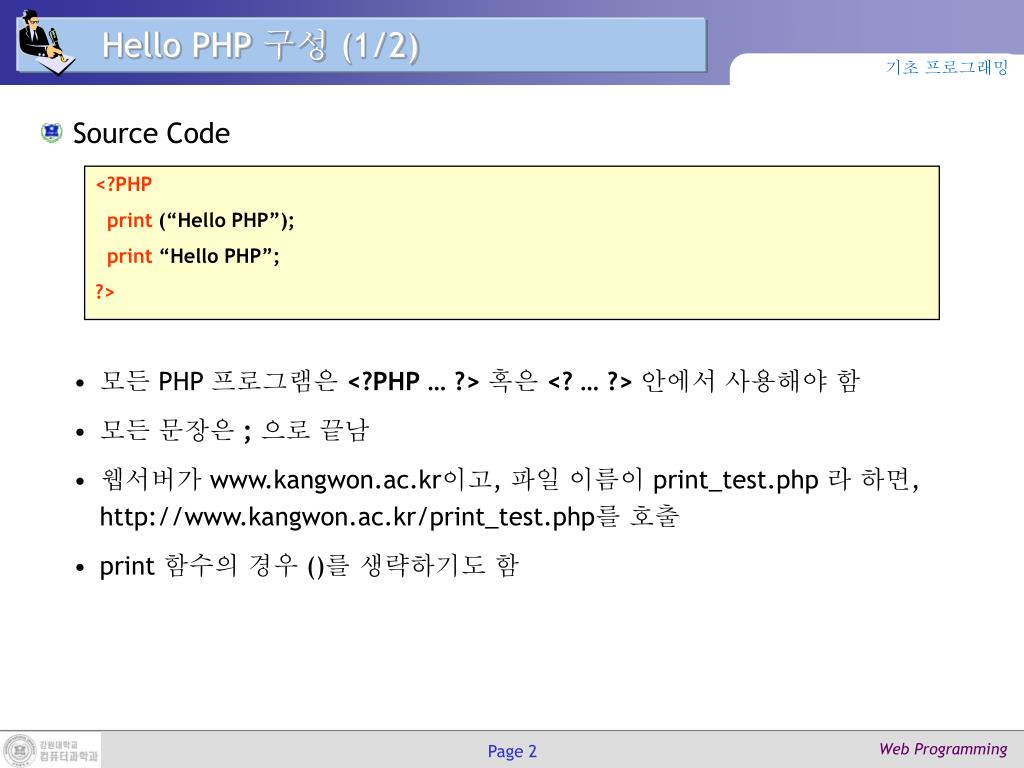Click the bullet 'print 함수의 경우 ()를 생략하기도 함'
The image size is (1024, 768).
coord(309,566)
